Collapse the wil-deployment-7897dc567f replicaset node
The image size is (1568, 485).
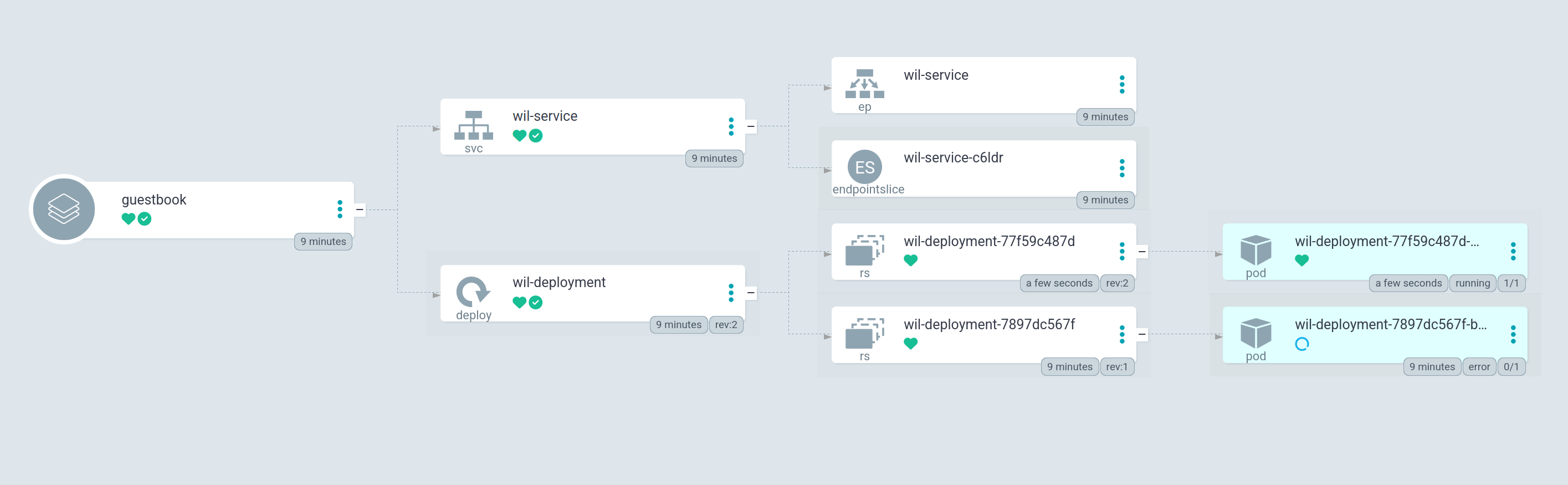pos(1142,334)
